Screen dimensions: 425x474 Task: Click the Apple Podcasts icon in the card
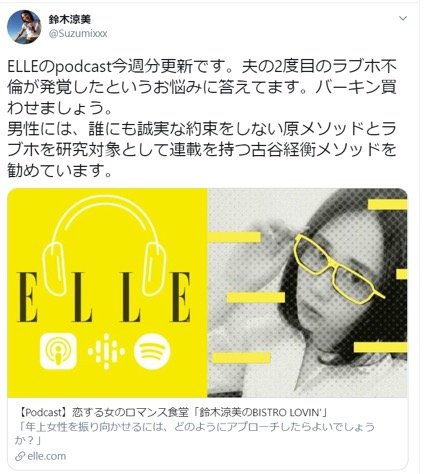click(x=58, y=351)
